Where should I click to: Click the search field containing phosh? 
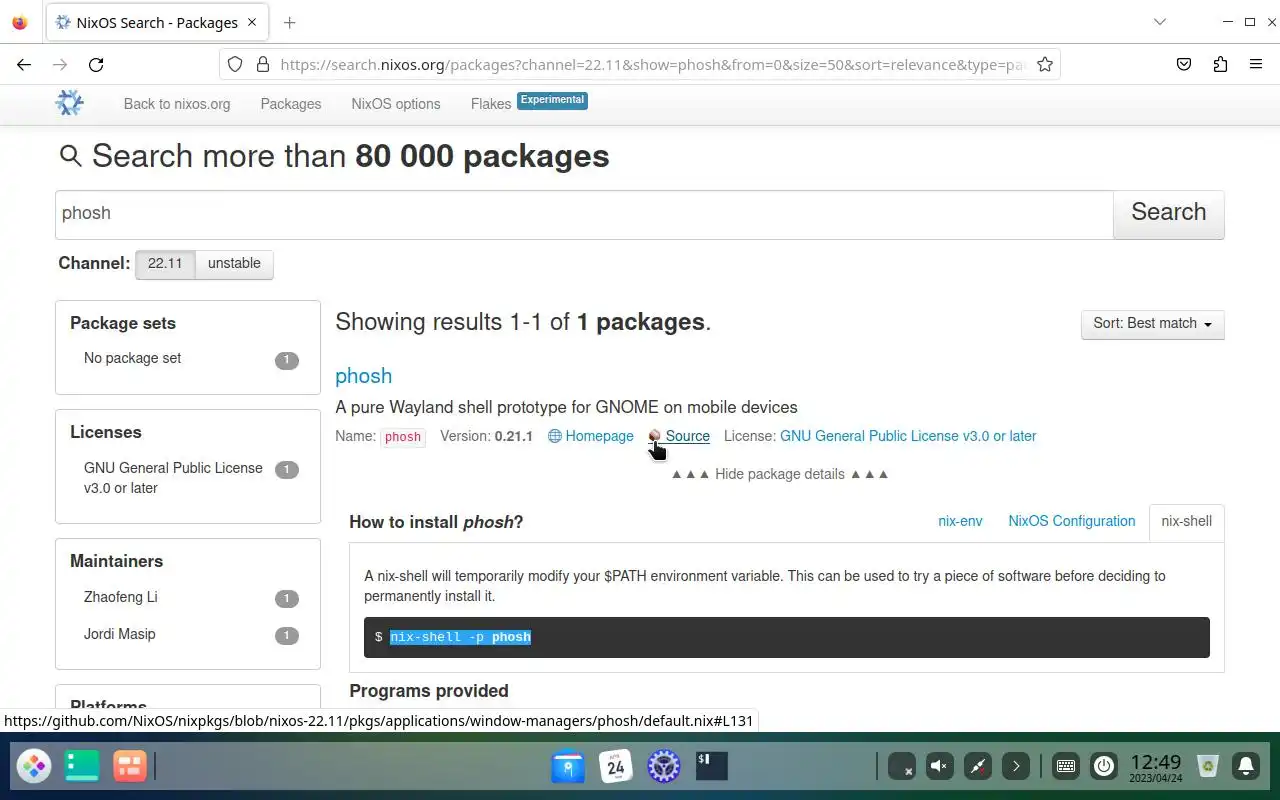tap(584, 214)
